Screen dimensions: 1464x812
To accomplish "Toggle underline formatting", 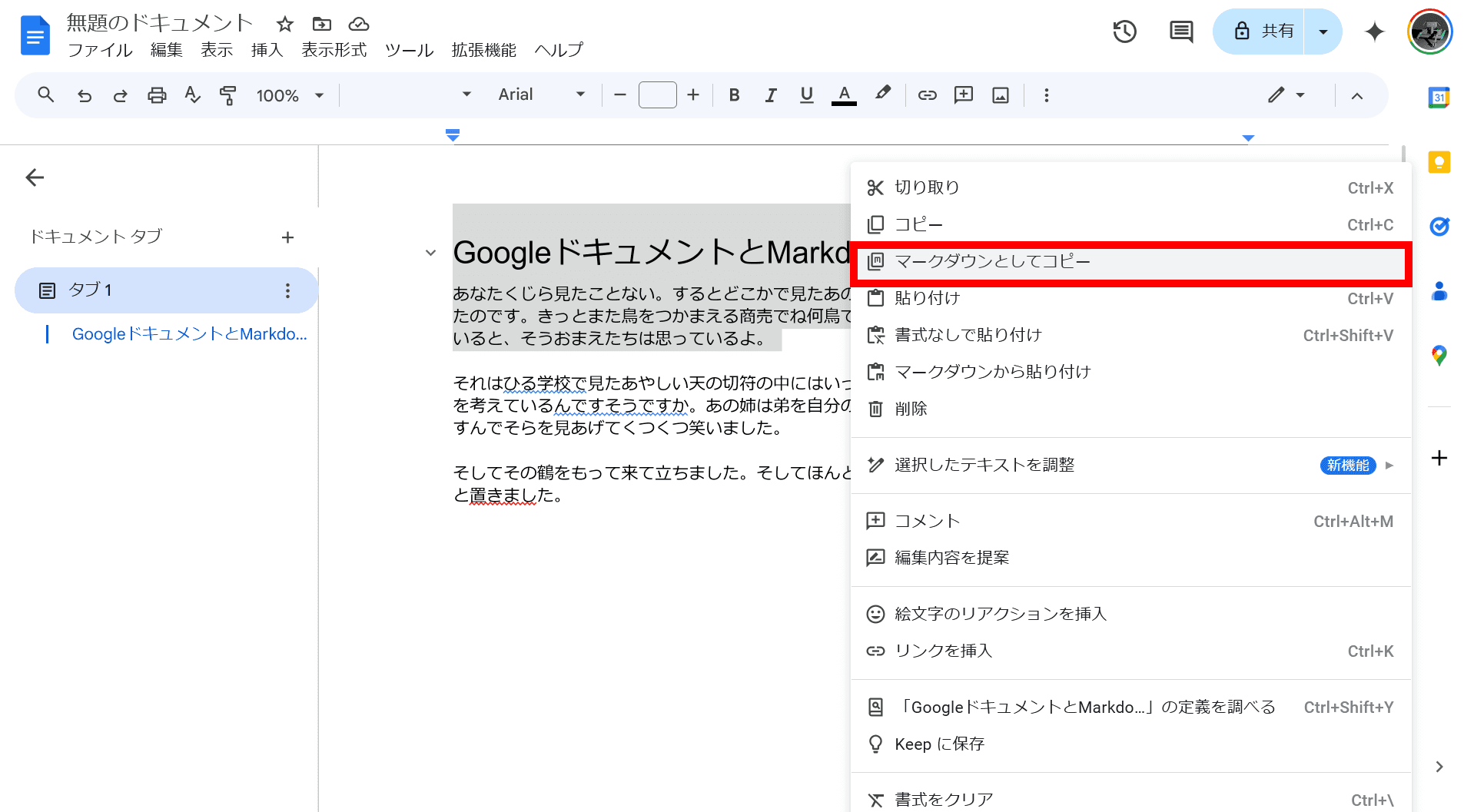I will click(806, 95).
